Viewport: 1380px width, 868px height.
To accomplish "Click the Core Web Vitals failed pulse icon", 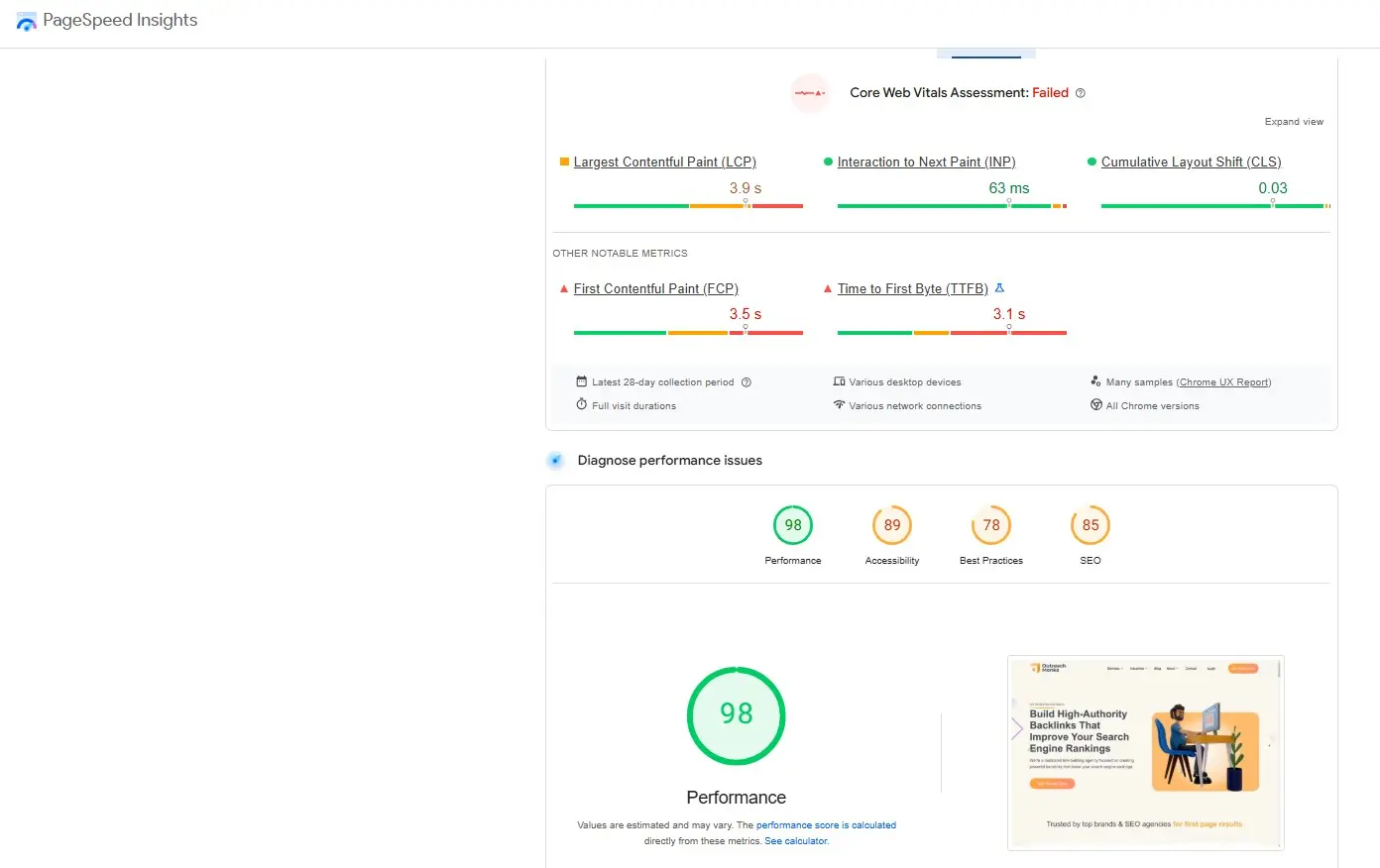I will pyautogui.click(x=809, y=93).
